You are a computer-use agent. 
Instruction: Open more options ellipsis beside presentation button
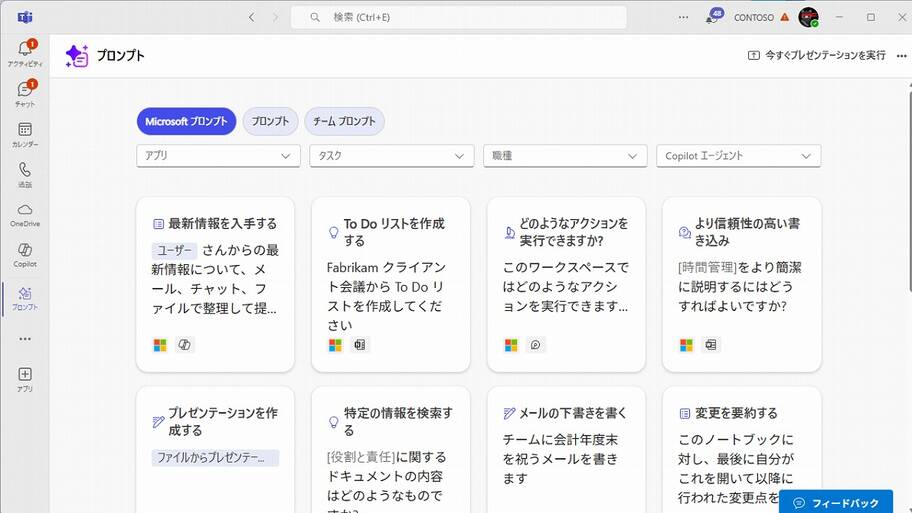902,56
